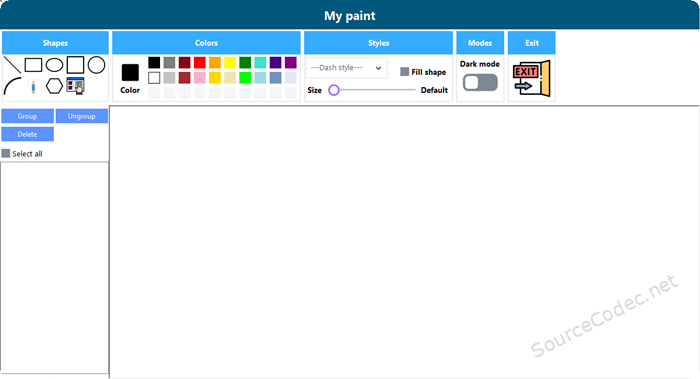Select the Line shape tool
The width and height of the screenshot is (700, 379).
coord(12,65)
